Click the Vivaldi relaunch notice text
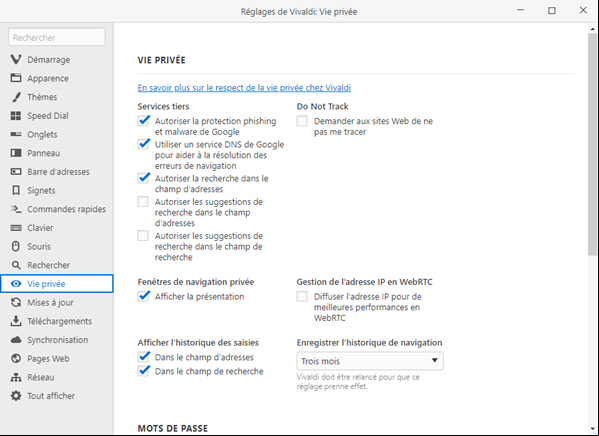 tap(358, 381)
